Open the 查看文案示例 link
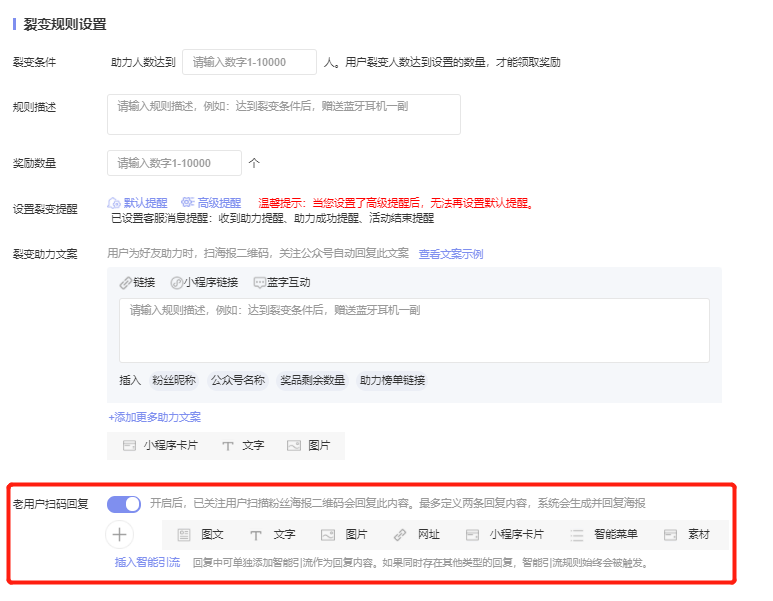773x601 pixels. tap(451, 254)
